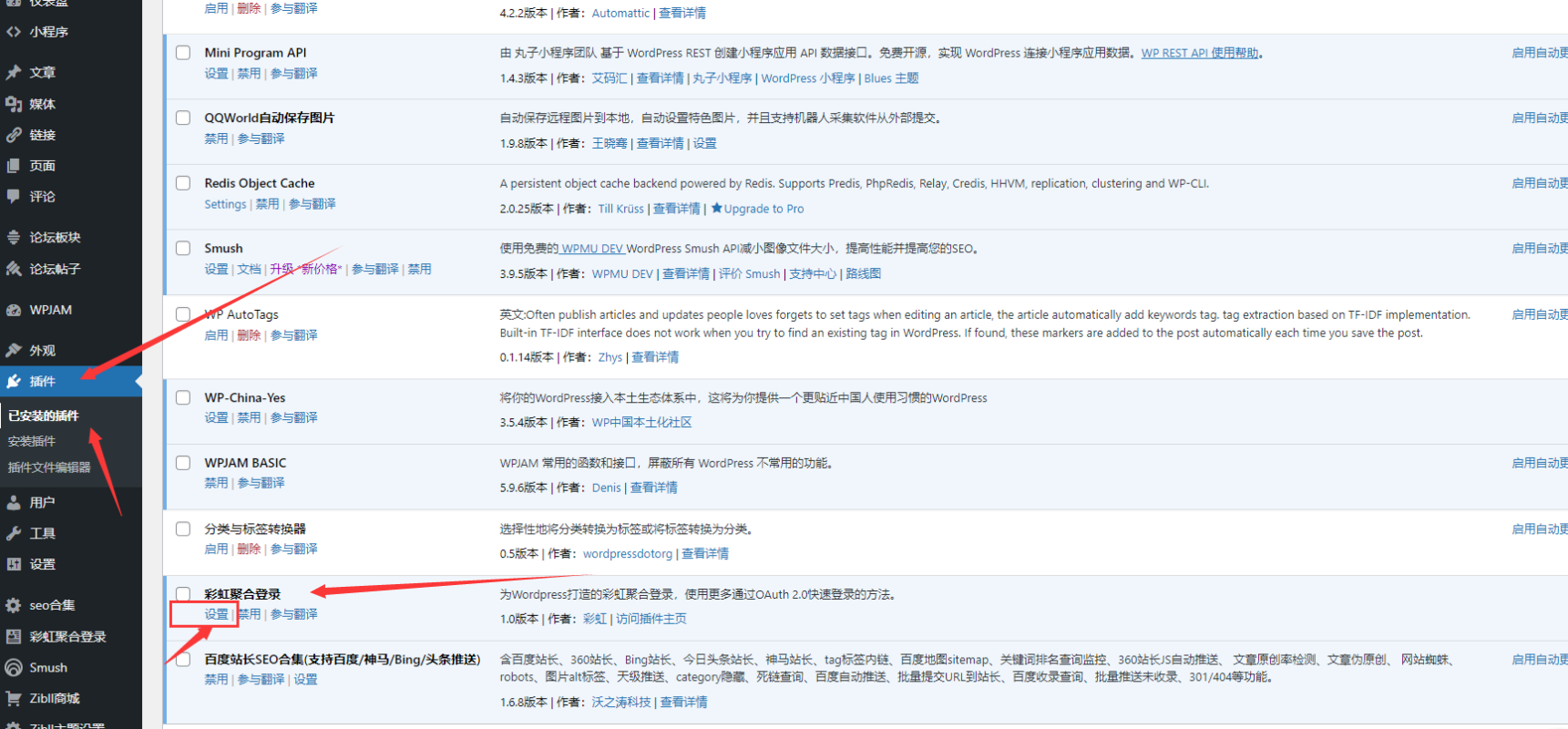
Task: Delete the WP AutoTags plugin via 删除
Action: (x=249, y=335)
